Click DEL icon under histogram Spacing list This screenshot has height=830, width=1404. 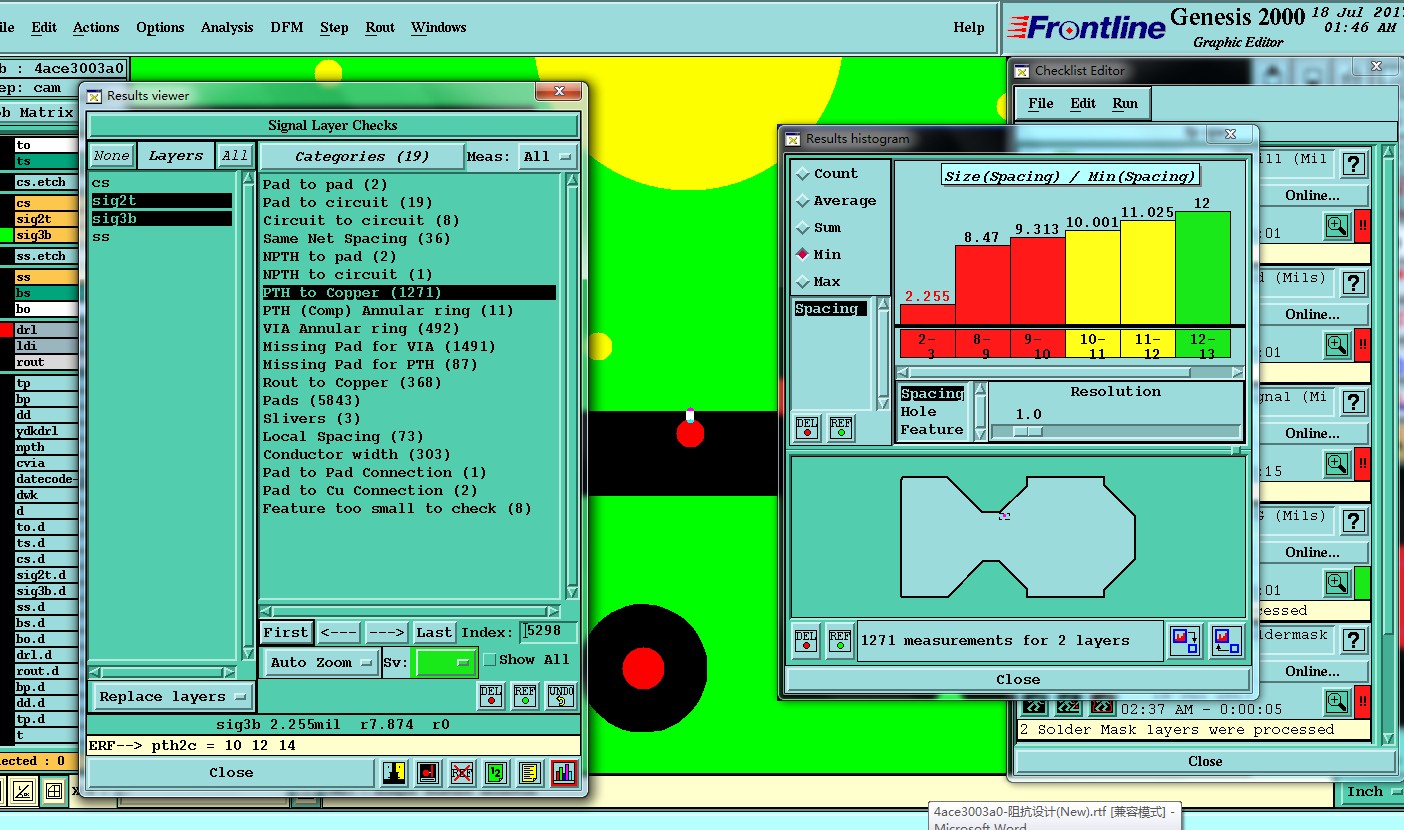(807, 428)
